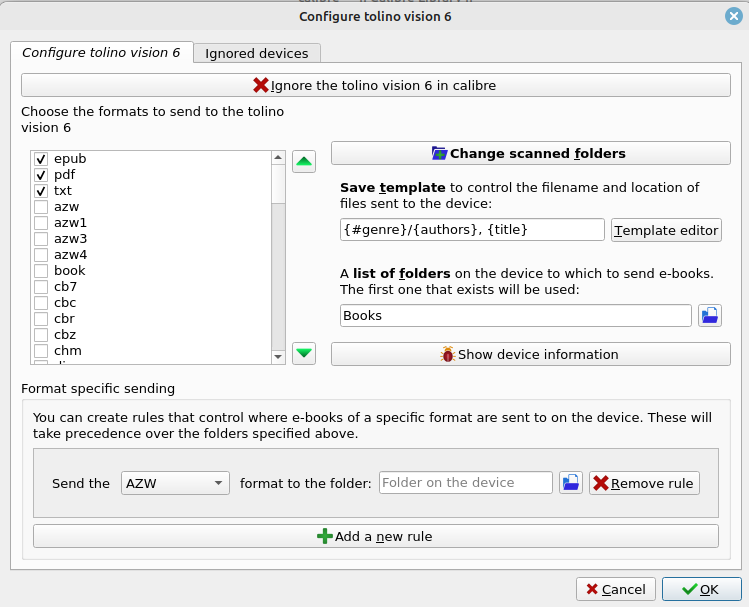Select the Configure tolino vision 6 tab
Viewport: 749px width, 607px height.
(100, 53)
